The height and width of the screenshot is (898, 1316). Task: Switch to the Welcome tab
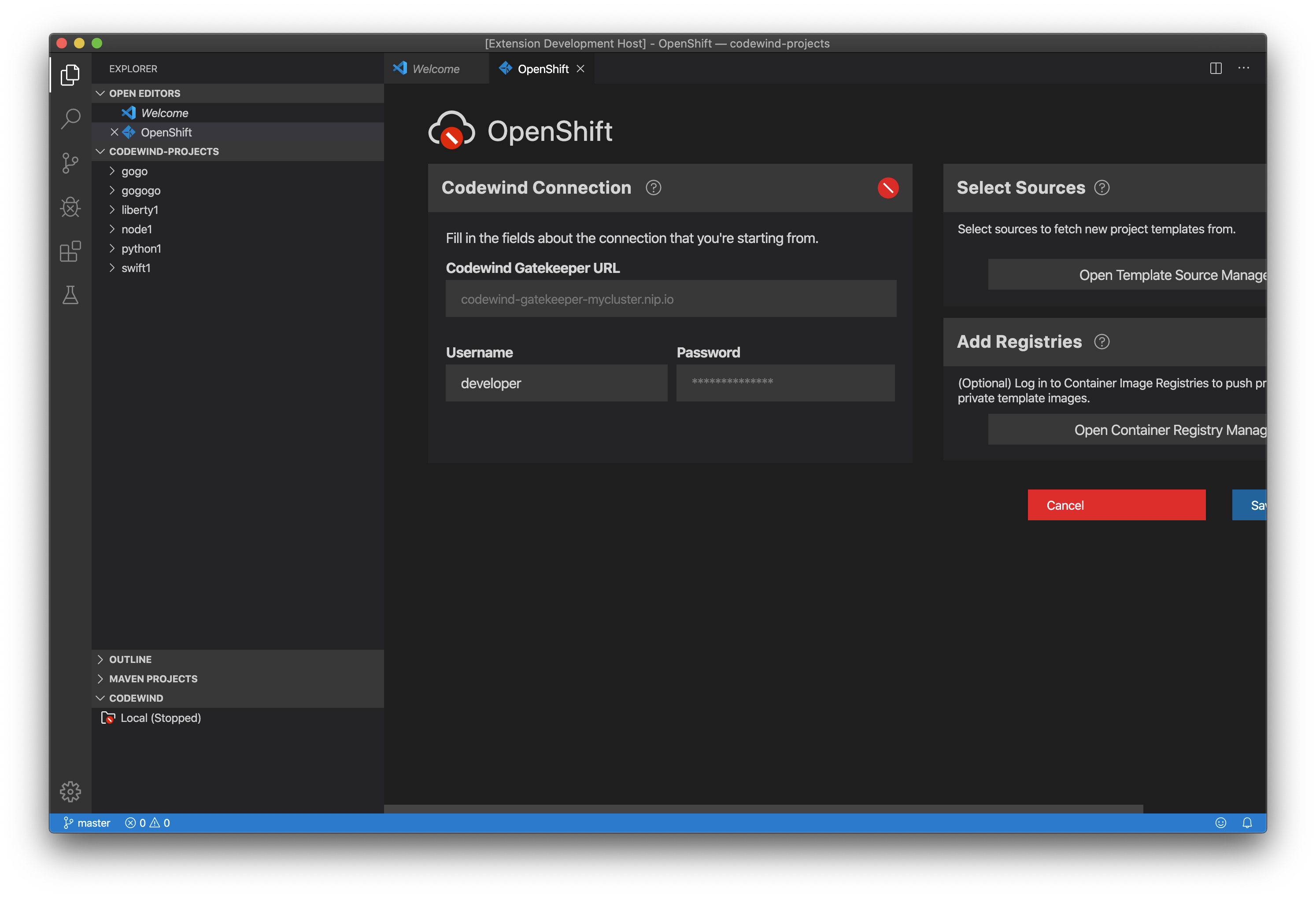point(436,68)
